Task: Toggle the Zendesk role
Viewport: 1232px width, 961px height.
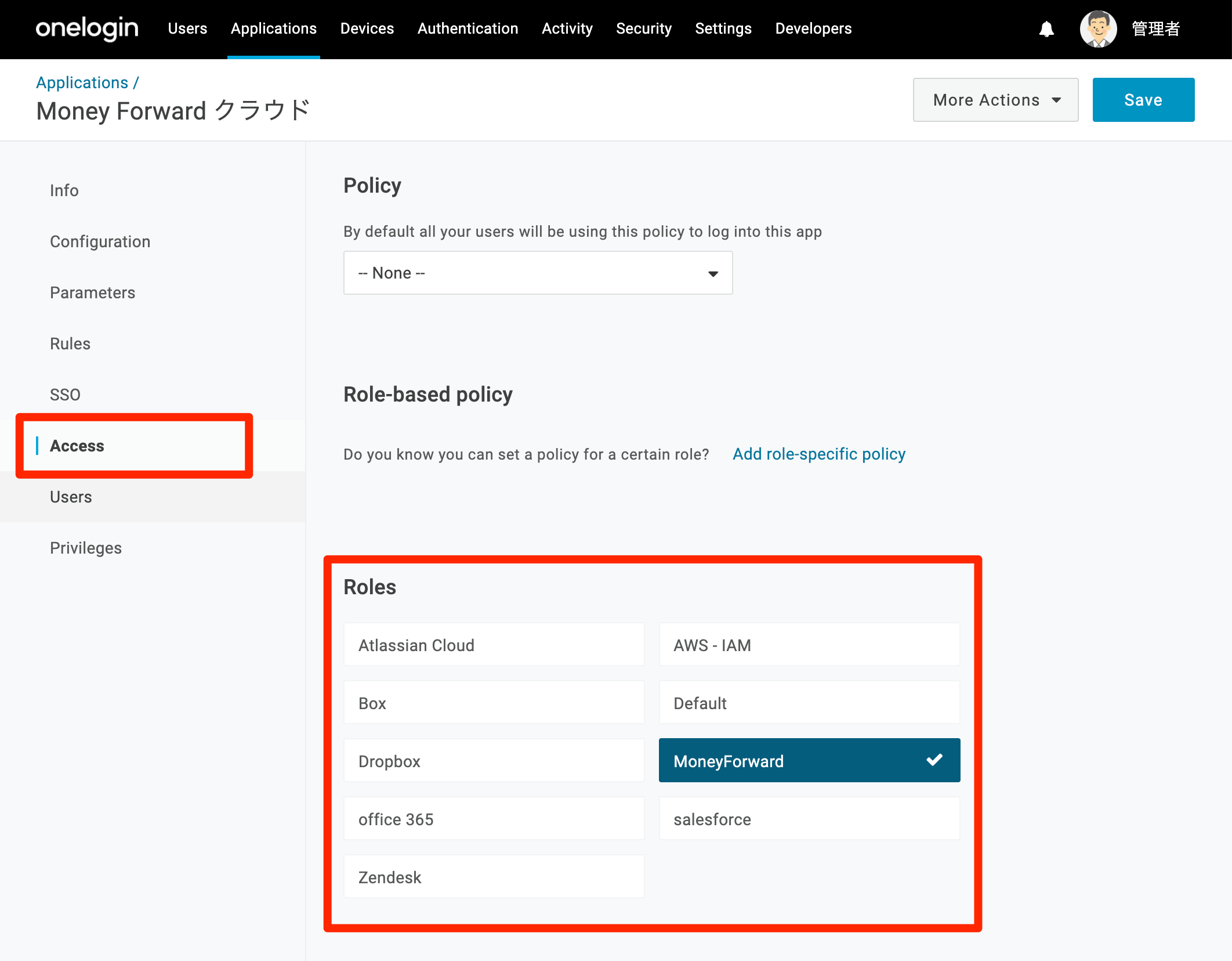Action: point(494,876)
